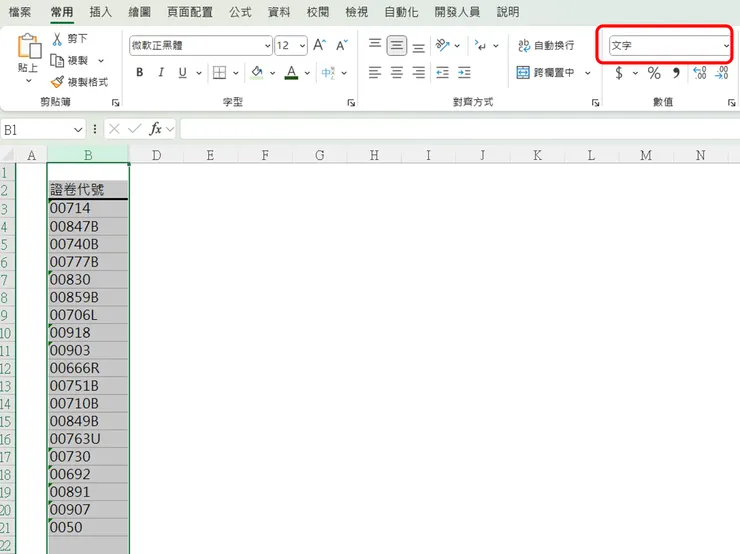This screenshot has height=554, width=740.
Task: Decrease font size with the smaller A
Action: click(342, 45)
